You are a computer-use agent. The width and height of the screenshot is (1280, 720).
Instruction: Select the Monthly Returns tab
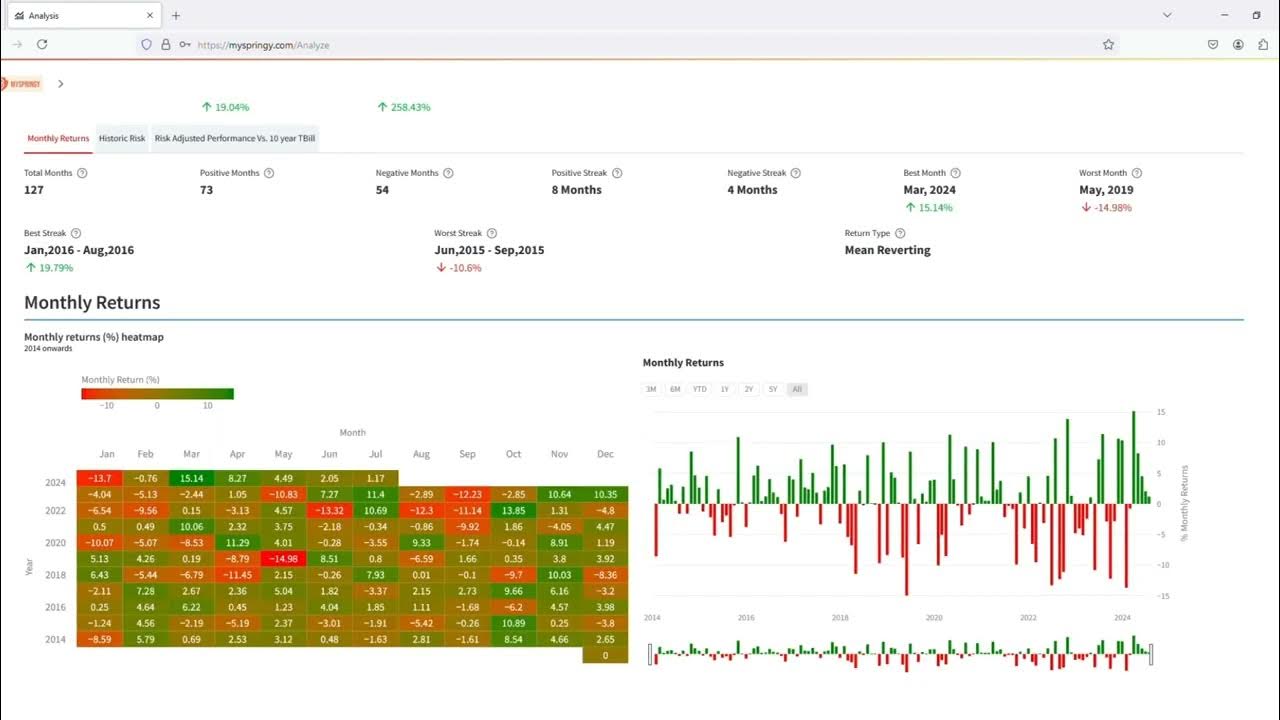58,138
